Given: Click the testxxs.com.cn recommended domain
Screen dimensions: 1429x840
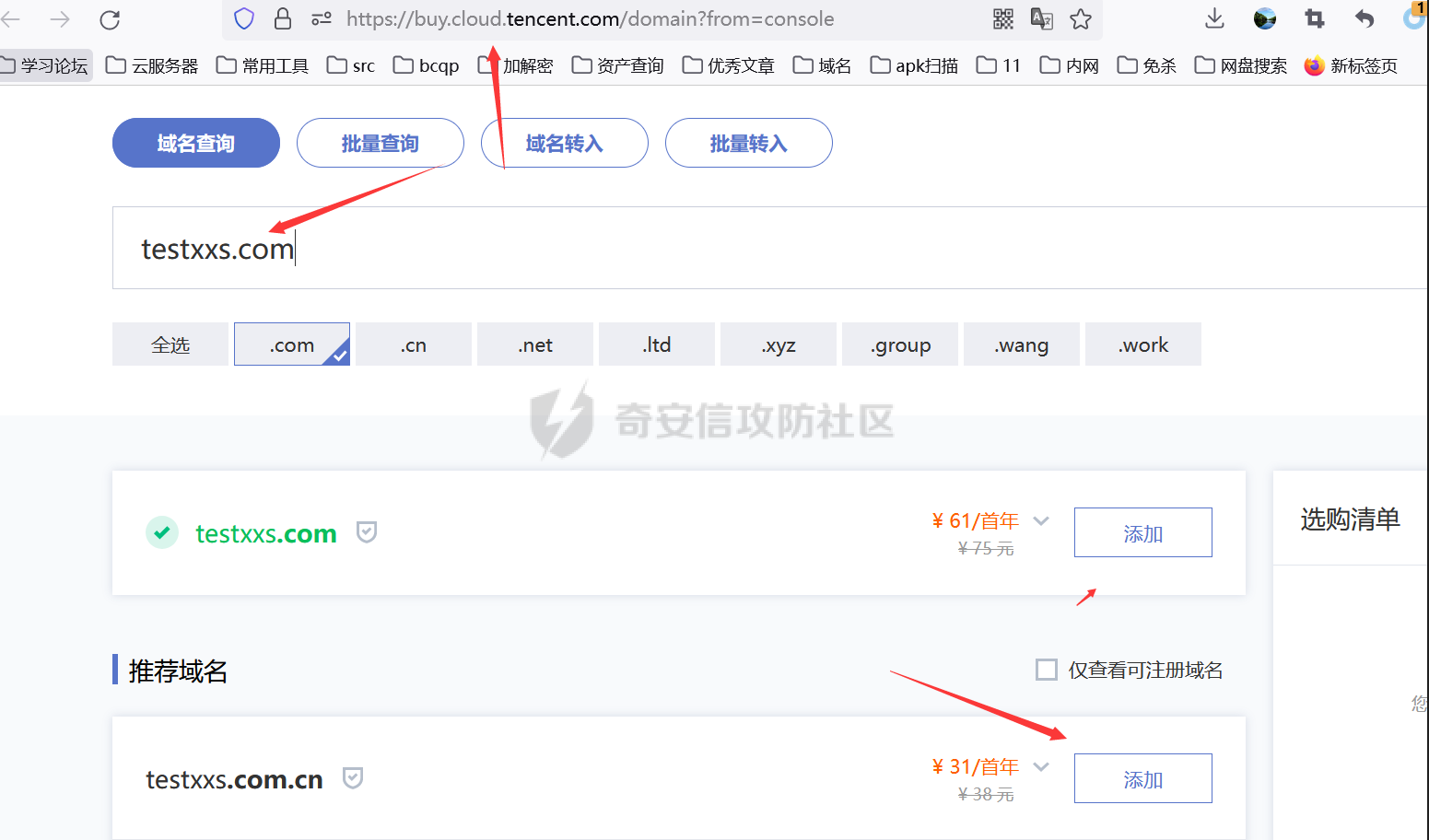Looking at the screenshot, I should click(235, 779).
